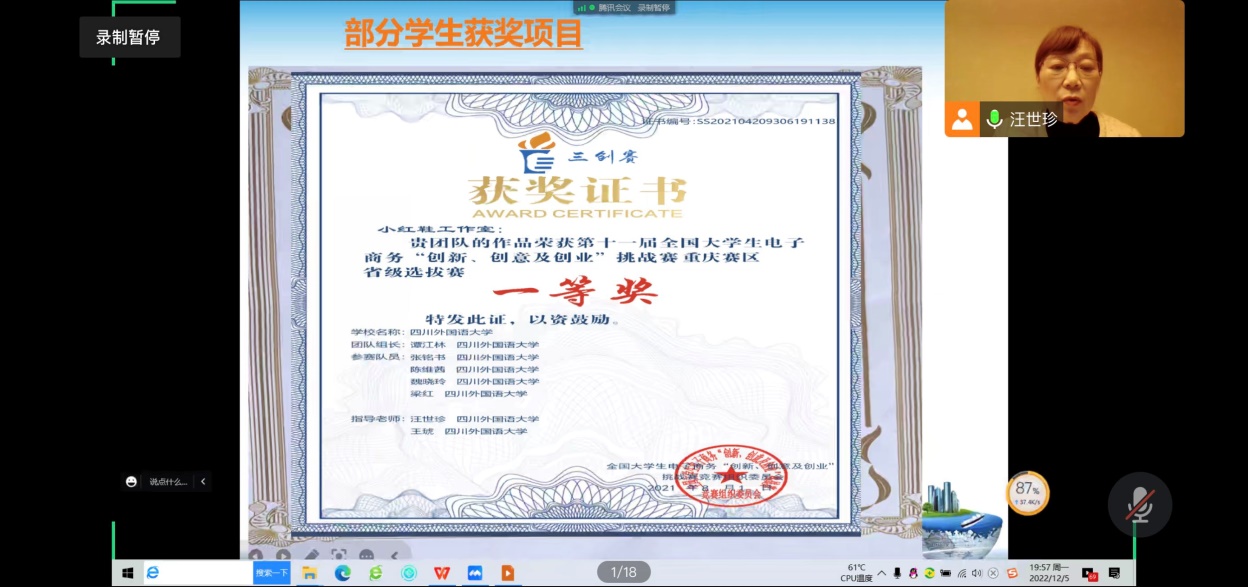Open File Explorer from the taskbar

pyautogui.click(x=310, y=573)
